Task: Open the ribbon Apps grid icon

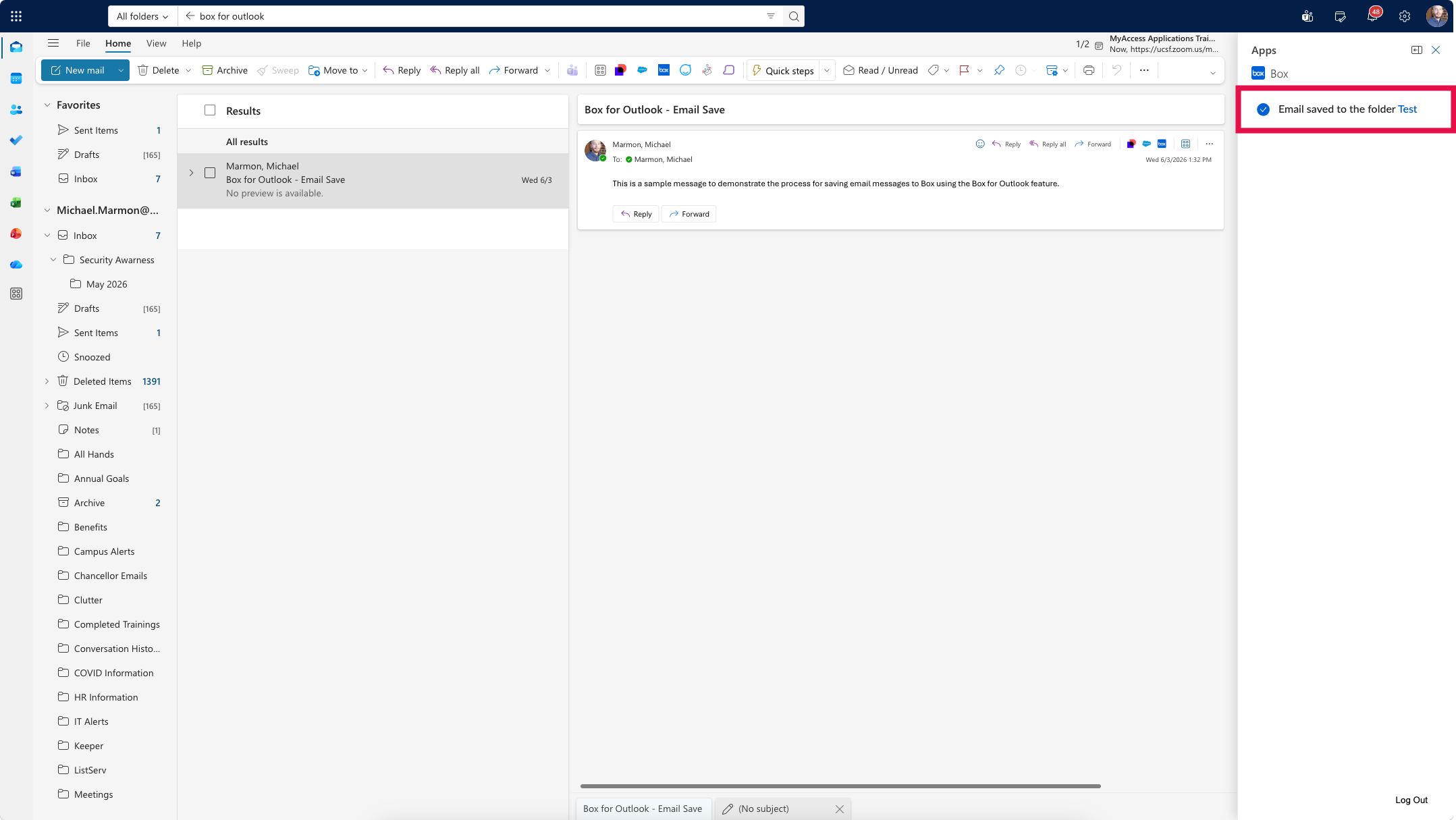Action: click(x=600, y=70)
